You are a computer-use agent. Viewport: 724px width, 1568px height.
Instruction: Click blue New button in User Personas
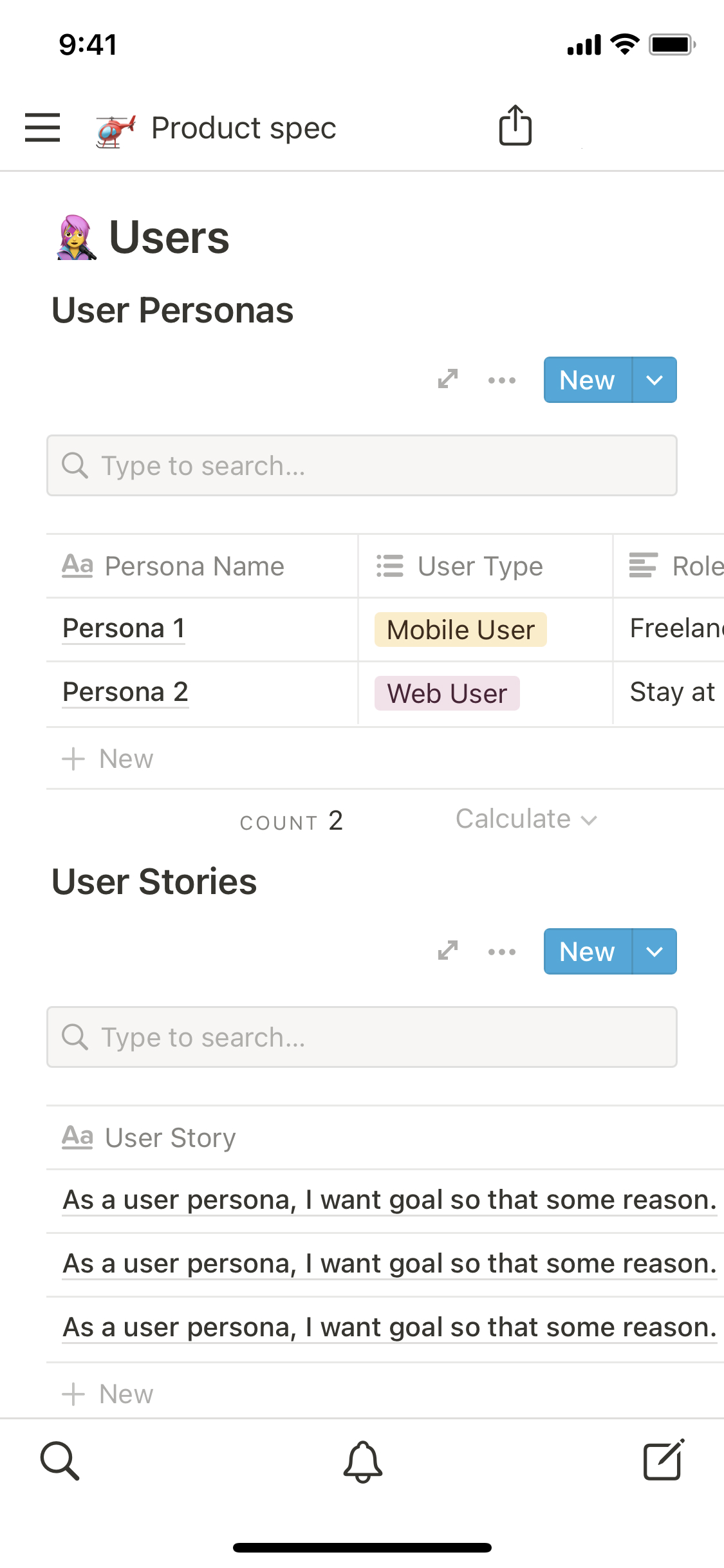tap(587, 380)
